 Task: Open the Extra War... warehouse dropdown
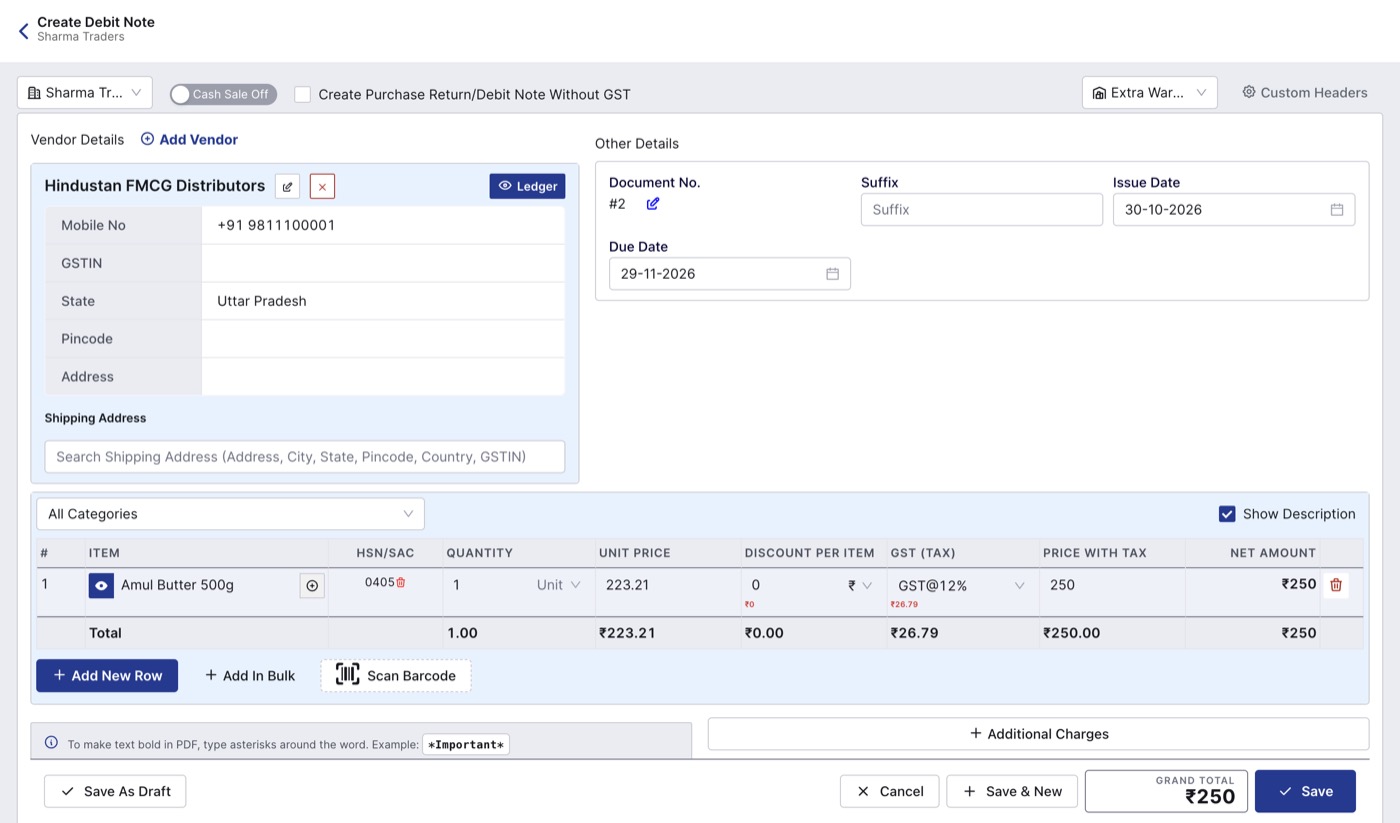click(1150, 93)
